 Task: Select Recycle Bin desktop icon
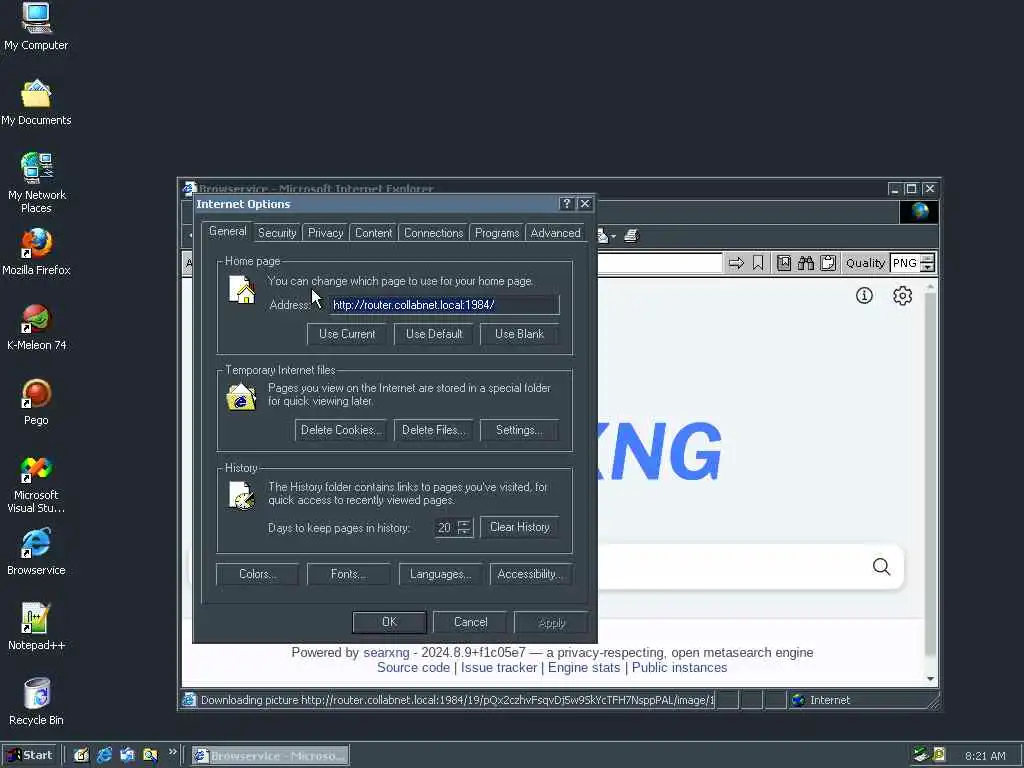pos(36,702)
